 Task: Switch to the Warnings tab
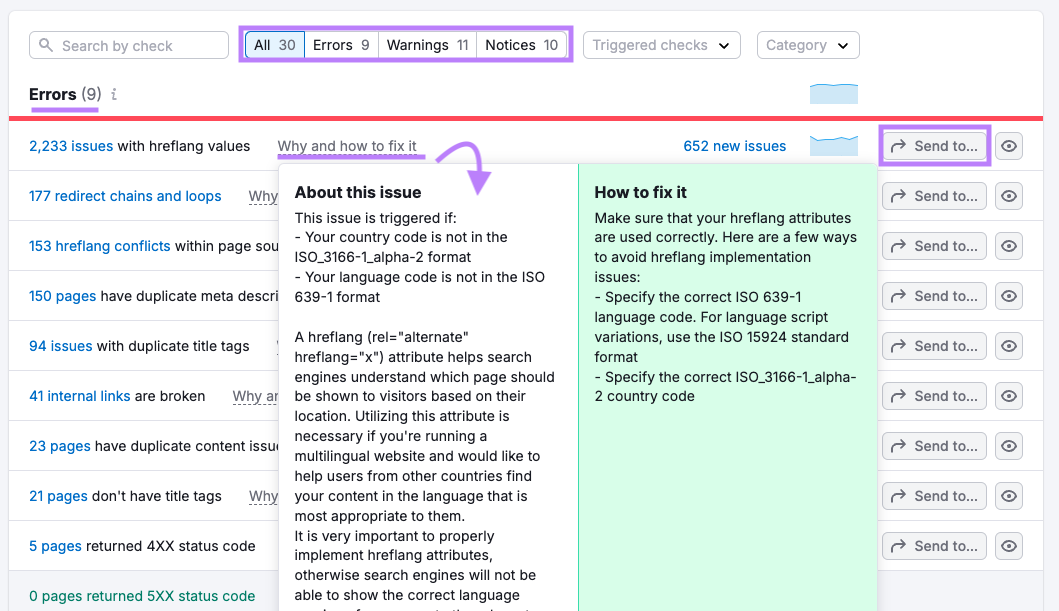427,45
